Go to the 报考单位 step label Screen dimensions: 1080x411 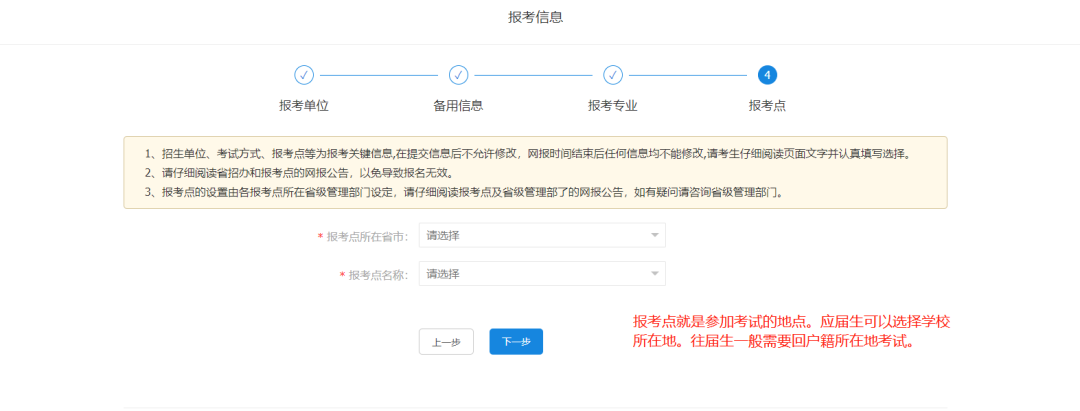tap(304, 106)
